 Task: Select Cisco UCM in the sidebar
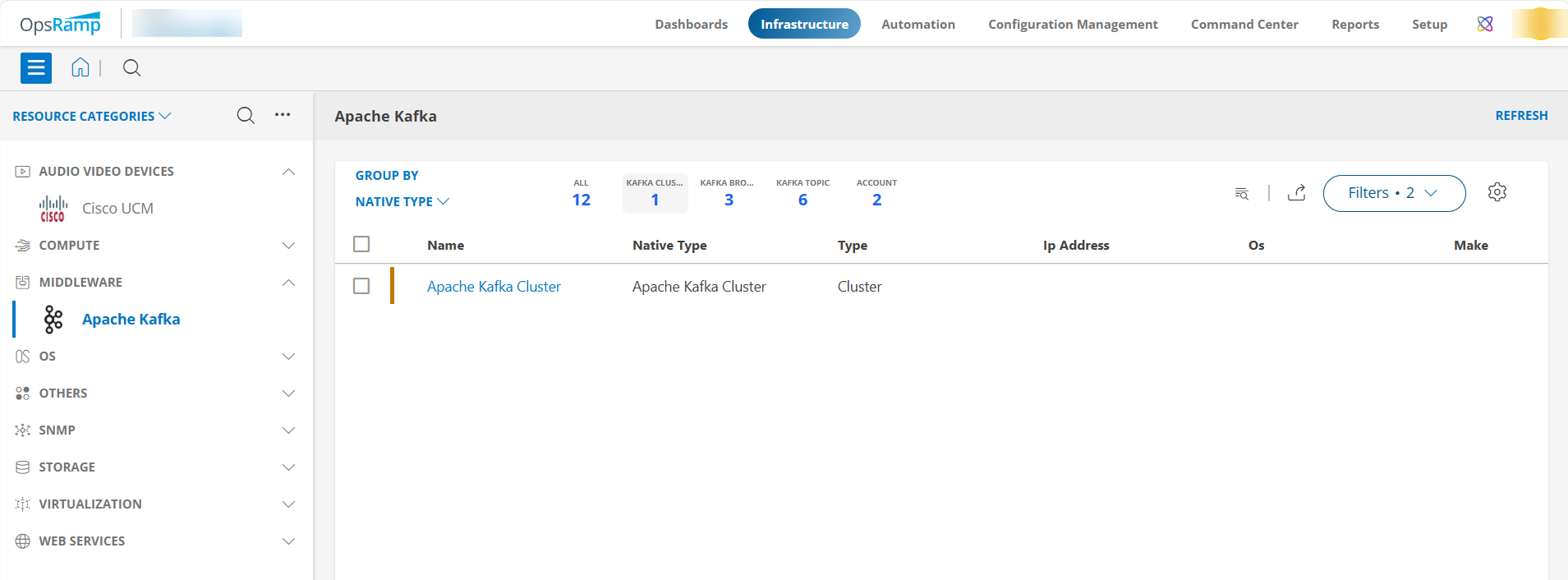117,209
